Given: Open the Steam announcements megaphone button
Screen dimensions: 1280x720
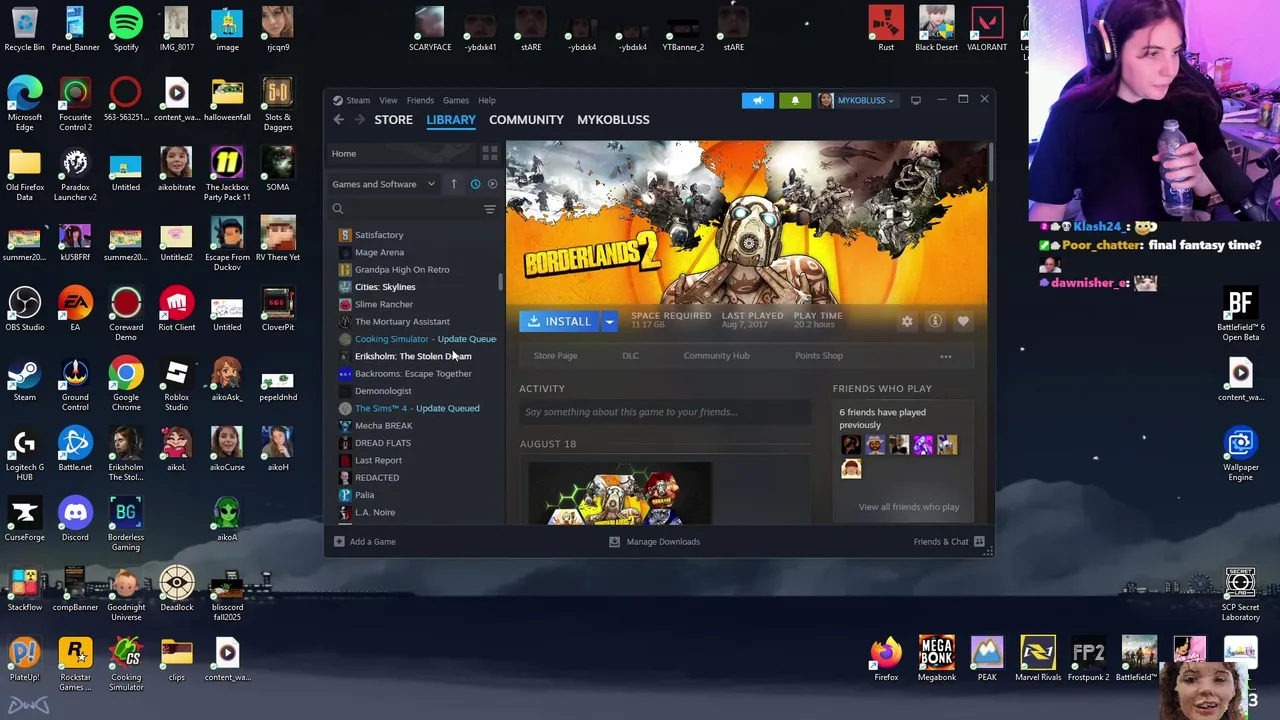Looking at the screenshot, I should click(757, 100).
